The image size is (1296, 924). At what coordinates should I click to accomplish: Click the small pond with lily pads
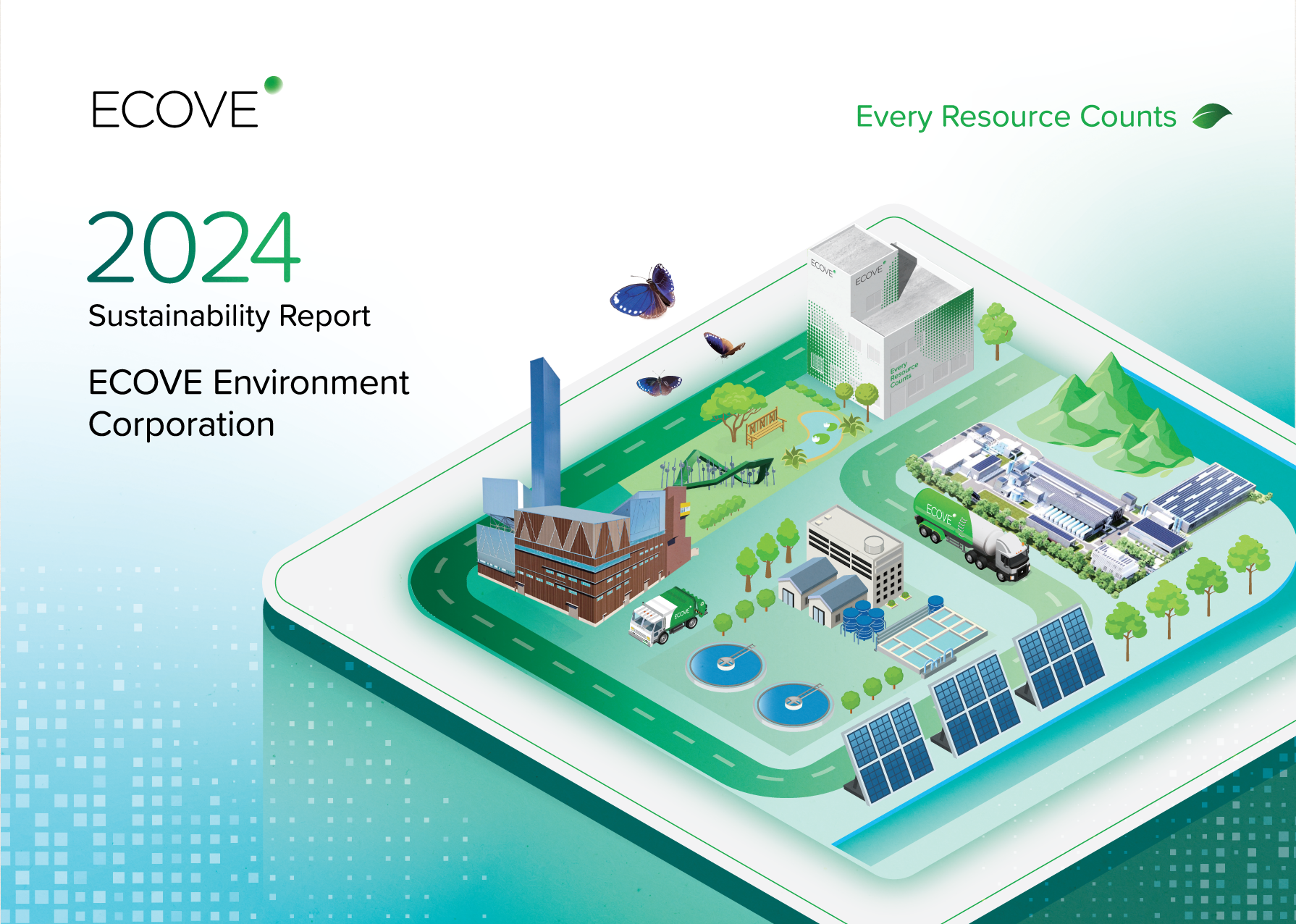point(819,433)
